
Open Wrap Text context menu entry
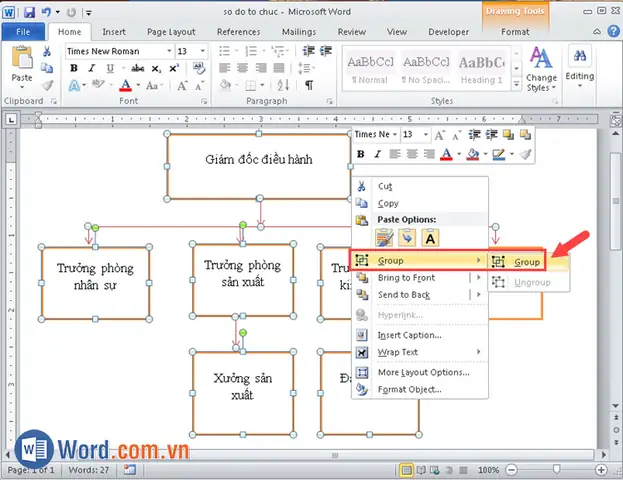(x=420, y=352)
